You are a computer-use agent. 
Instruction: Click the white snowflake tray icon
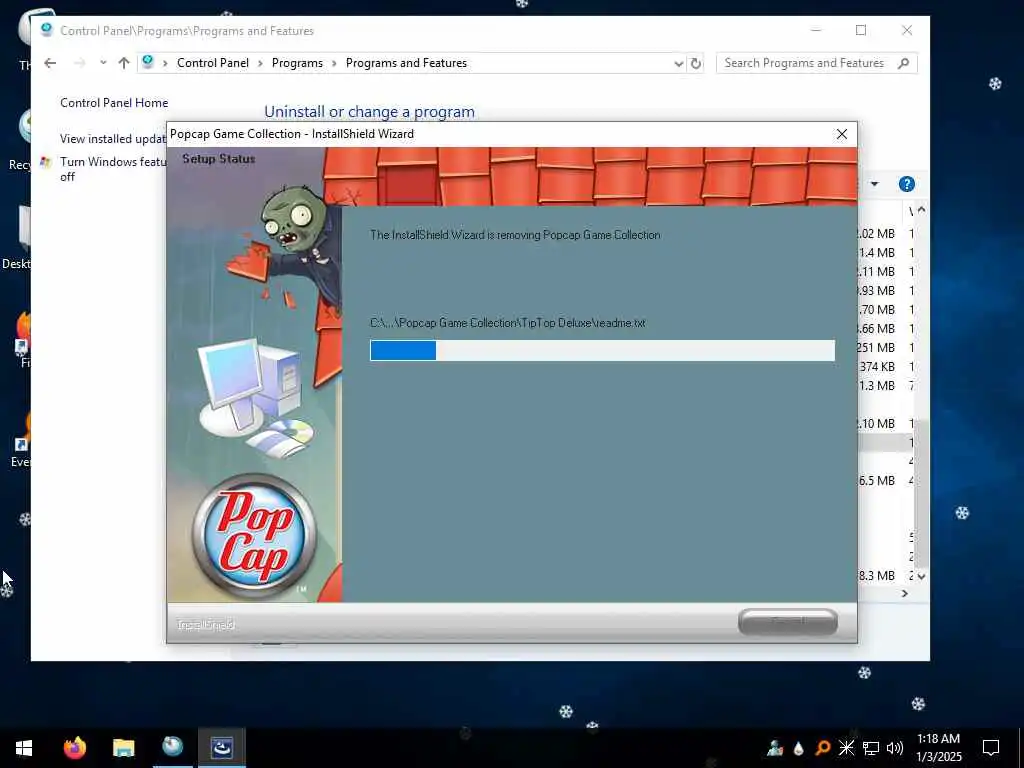pyautogui.click(x=846, y=748)
